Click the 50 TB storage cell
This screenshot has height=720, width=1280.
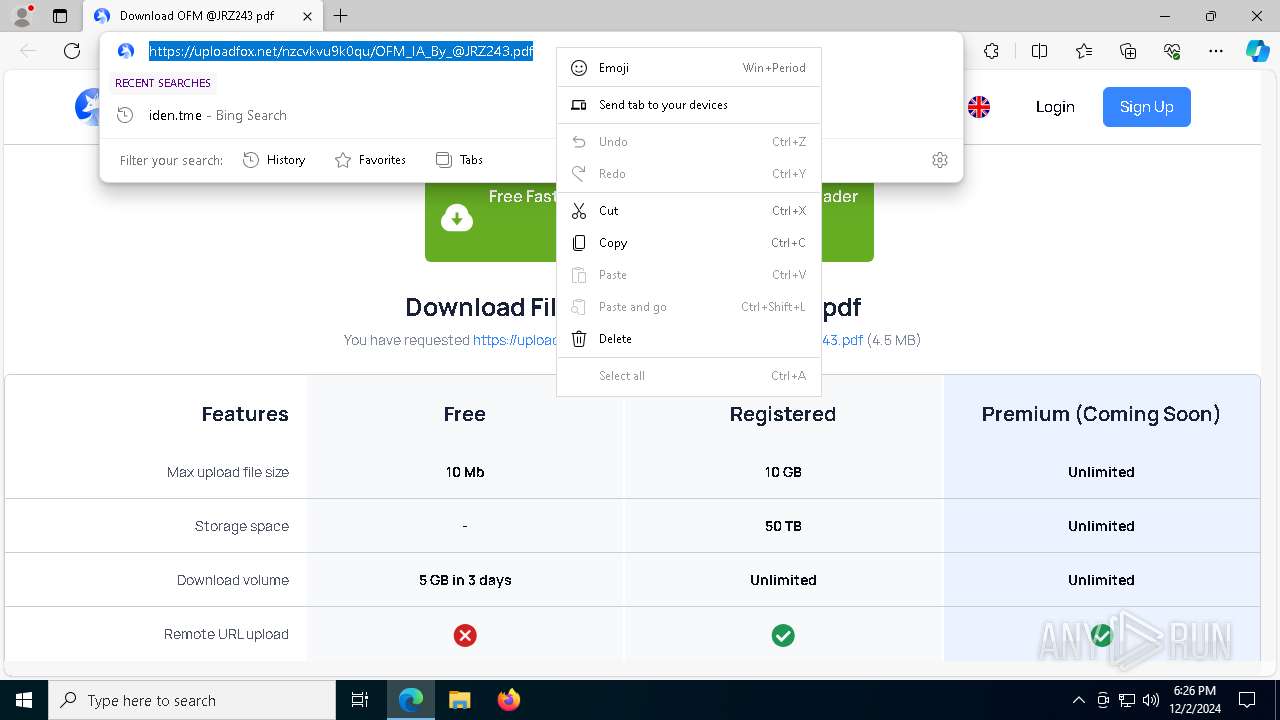tap(783, 526)
